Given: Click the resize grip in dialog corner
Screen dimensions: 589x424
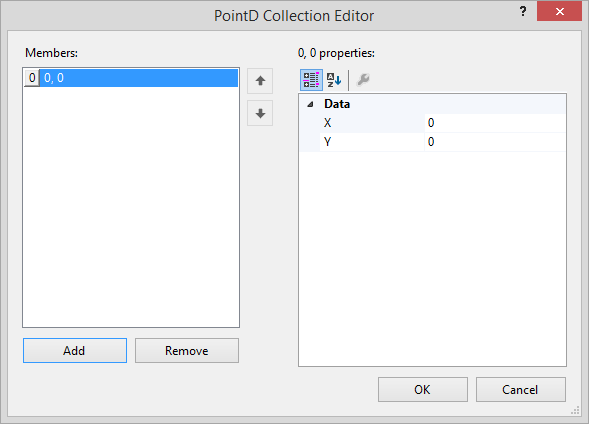Looking at the screenshot, I should (x=575, y=410).
